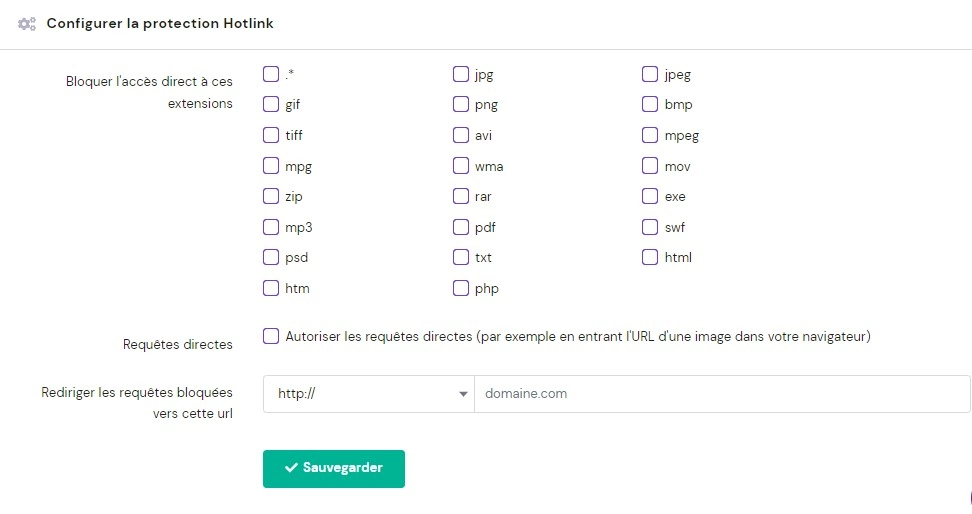Select the gif extension checkbox
Screen dimensions: 972x514
[271, 104]
